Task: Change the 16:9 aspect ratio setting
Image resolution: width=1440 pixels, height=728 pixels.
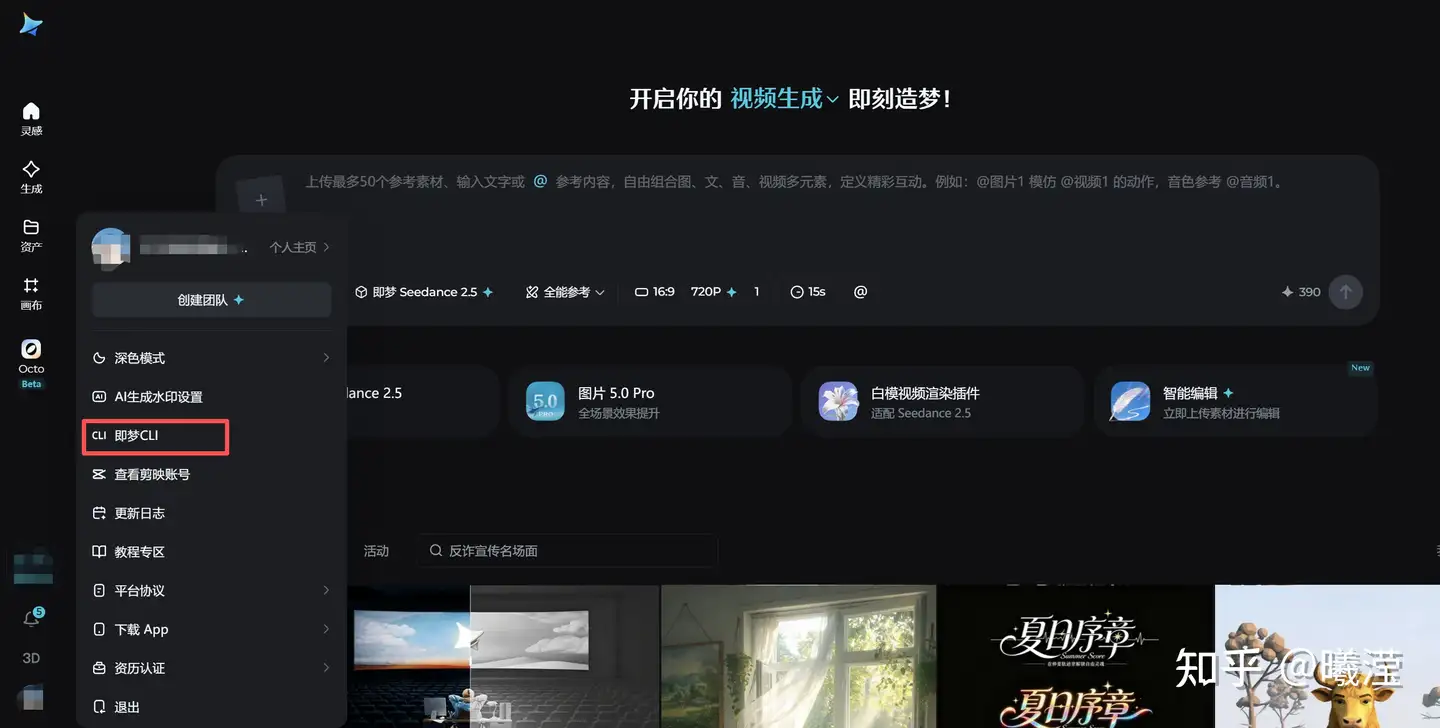Action: [x=655, y=292]
